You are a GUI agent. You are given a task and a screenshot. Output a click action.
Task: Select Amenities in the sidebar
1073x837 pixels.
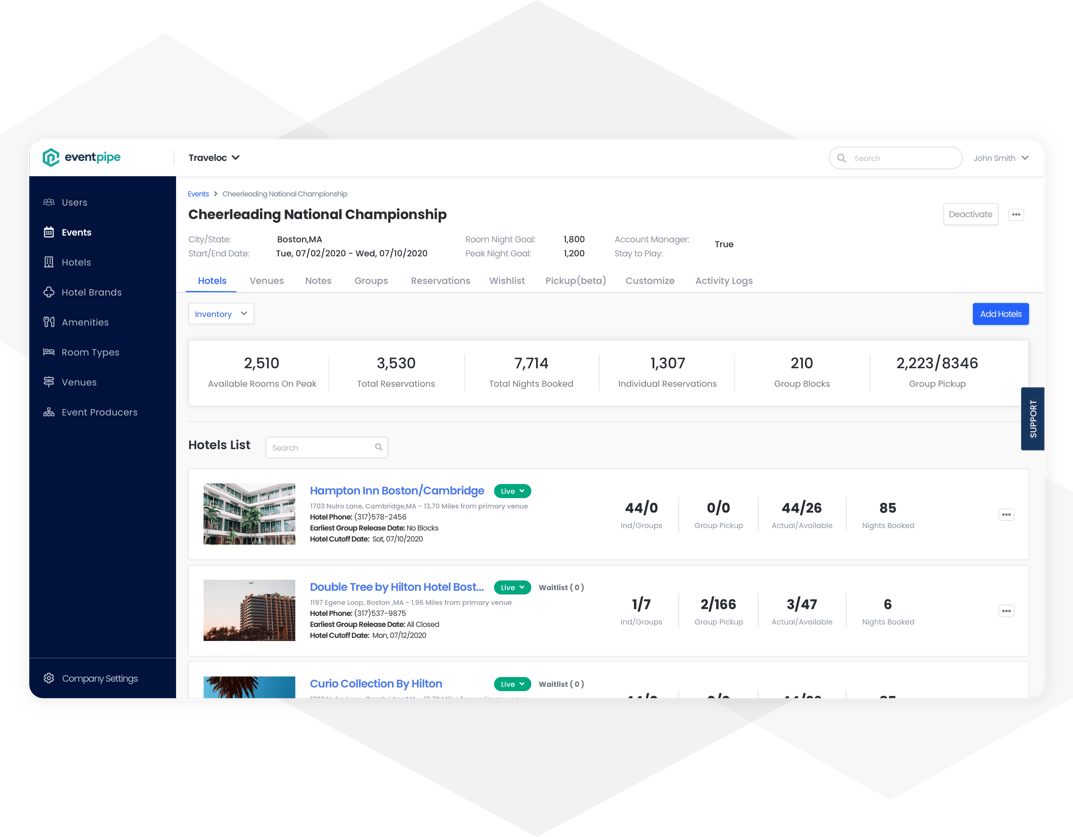[x=85, y=322]
